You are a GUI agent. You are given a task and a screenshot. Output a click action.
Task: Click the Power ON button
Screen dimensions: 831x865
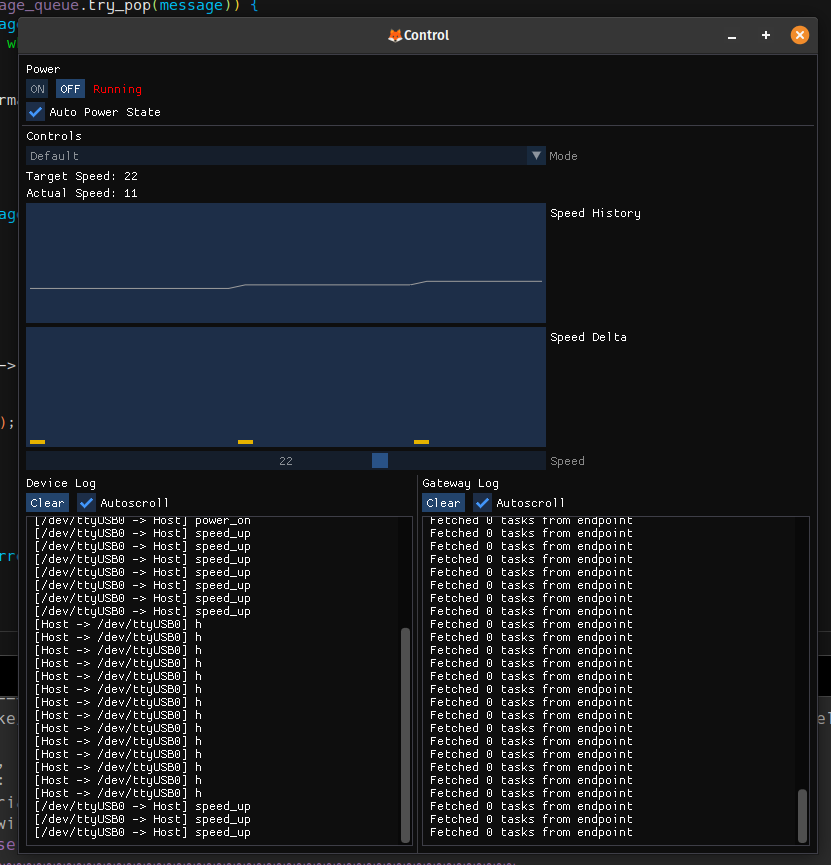pyautogui.click(x=37, y=89)
